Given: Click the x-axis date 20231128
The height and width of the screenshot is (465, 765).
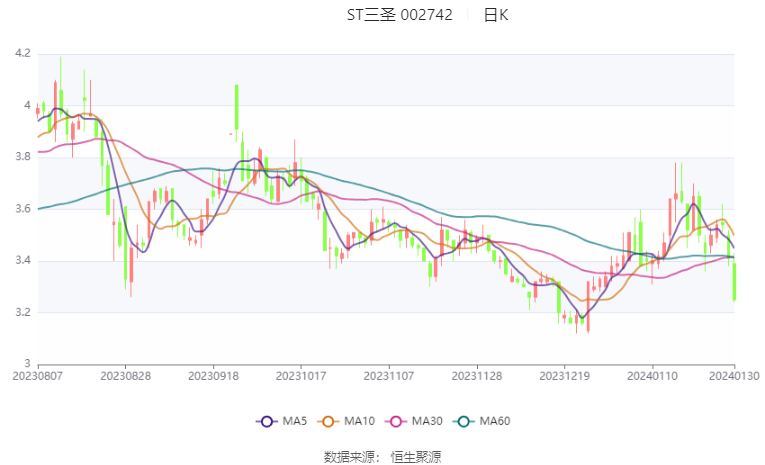Looking at the screenshot, I should pos(477,376).
